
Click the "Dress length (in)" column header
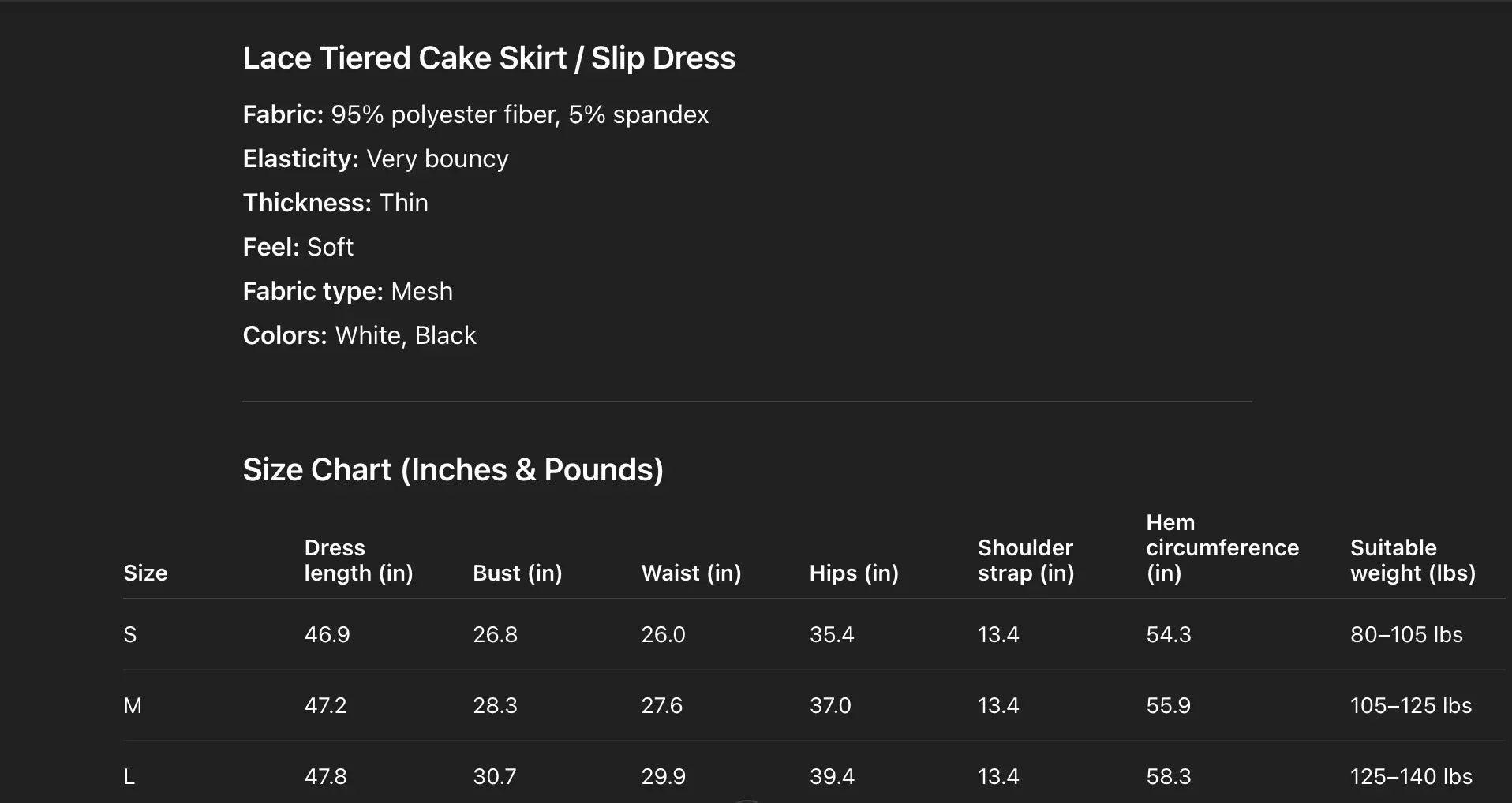358,561
